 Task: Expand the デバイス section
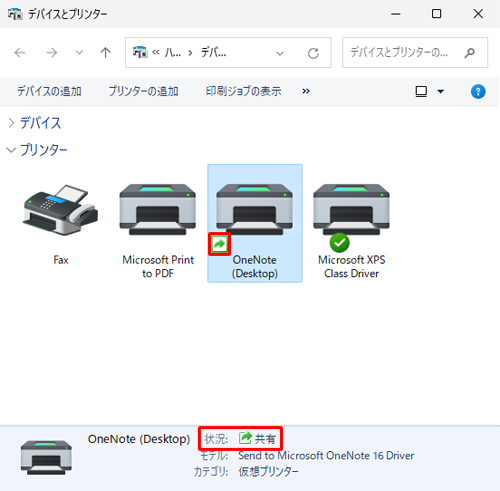[11, 123]
